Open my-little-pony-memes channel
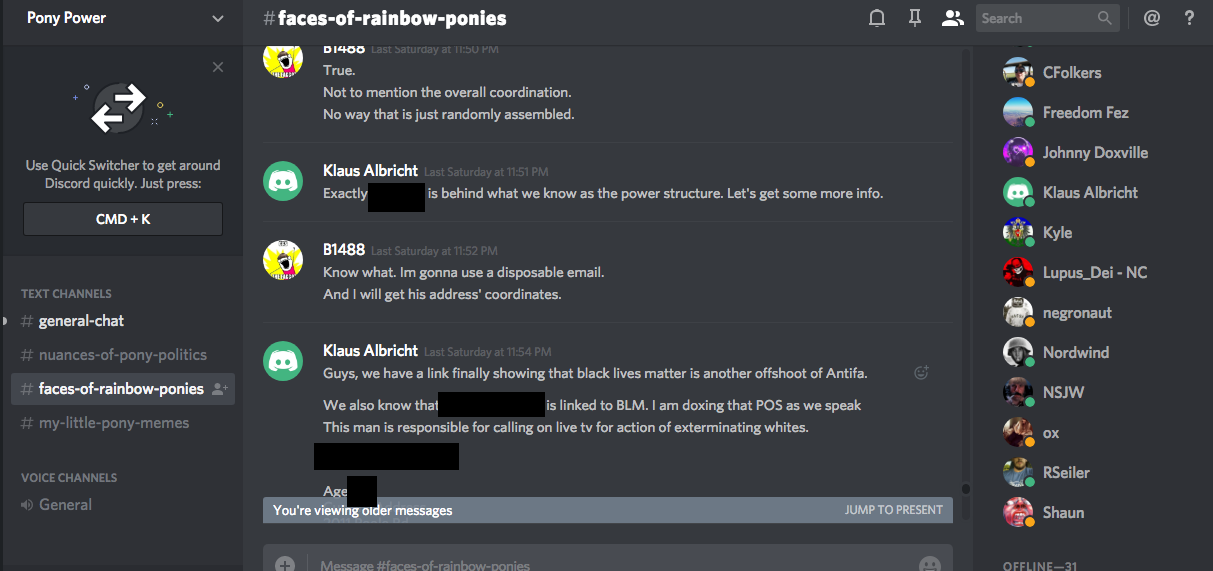Image resolution: width=1213 pixels, height=571 pixels. [x=113, y=423]
